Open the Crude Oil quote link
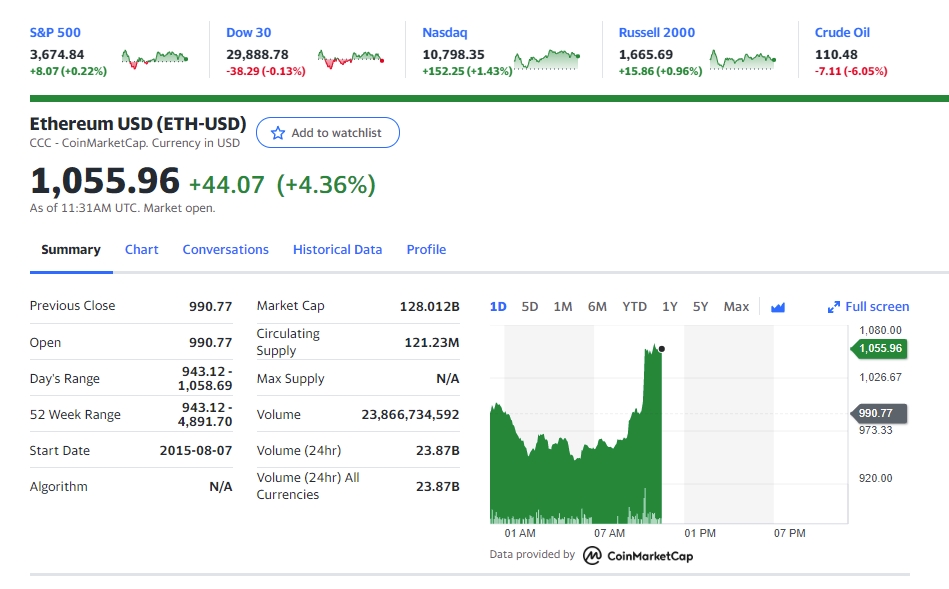This screenshot has height=589, width=949. (x=842, y=33)
